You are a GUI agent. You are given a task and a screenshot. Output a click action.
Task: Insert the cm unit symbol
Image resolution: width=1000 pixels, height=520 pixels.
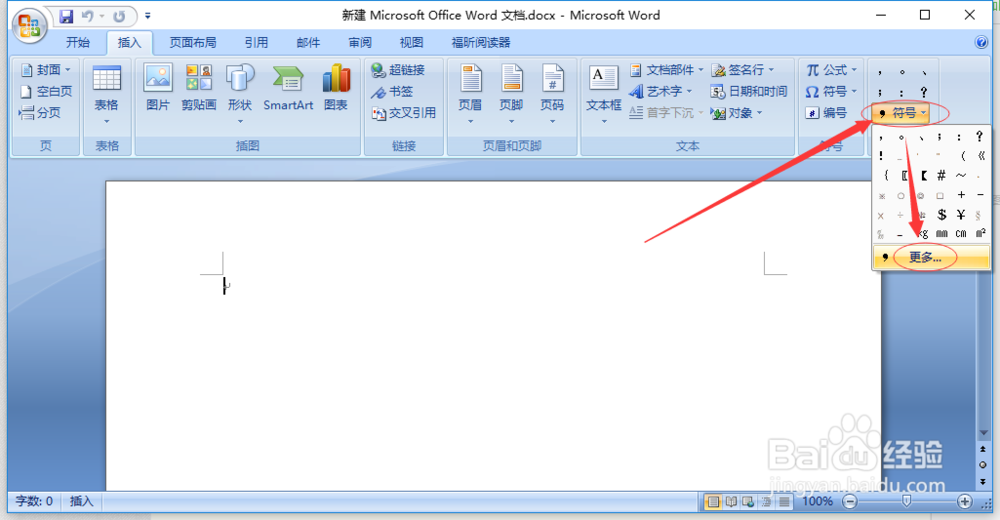tap(961, 234)
